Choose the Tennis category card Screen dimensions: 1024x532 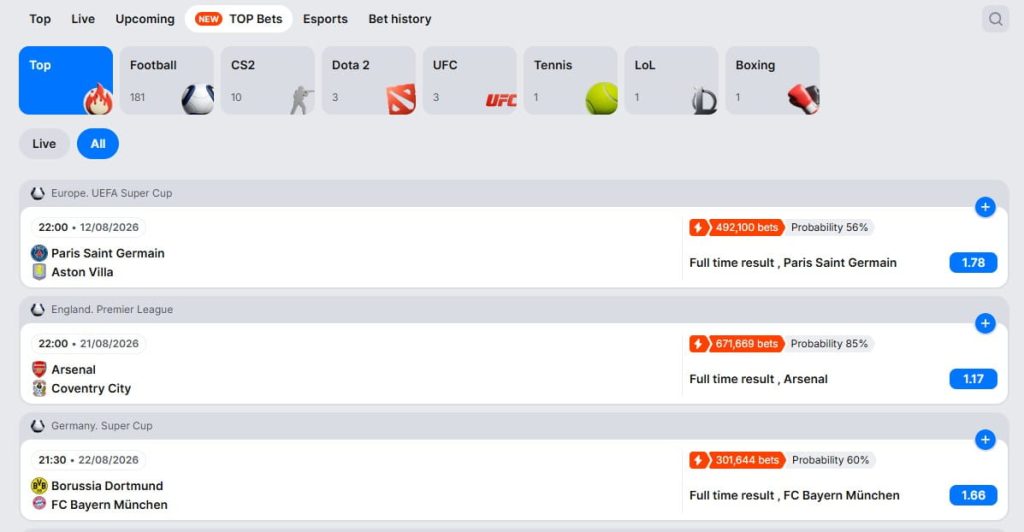(x=570, y=80)
